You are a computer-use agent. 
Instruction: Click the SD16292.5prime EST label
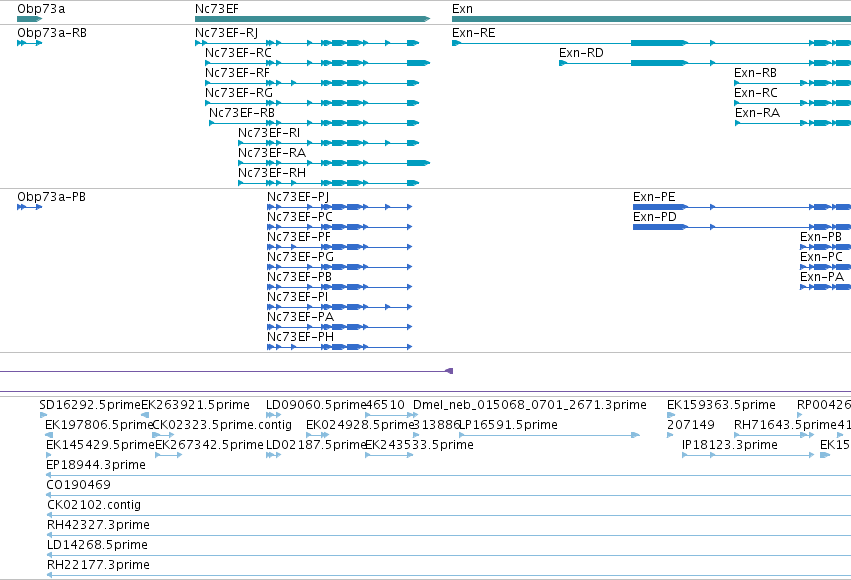[x=90, y=405]
